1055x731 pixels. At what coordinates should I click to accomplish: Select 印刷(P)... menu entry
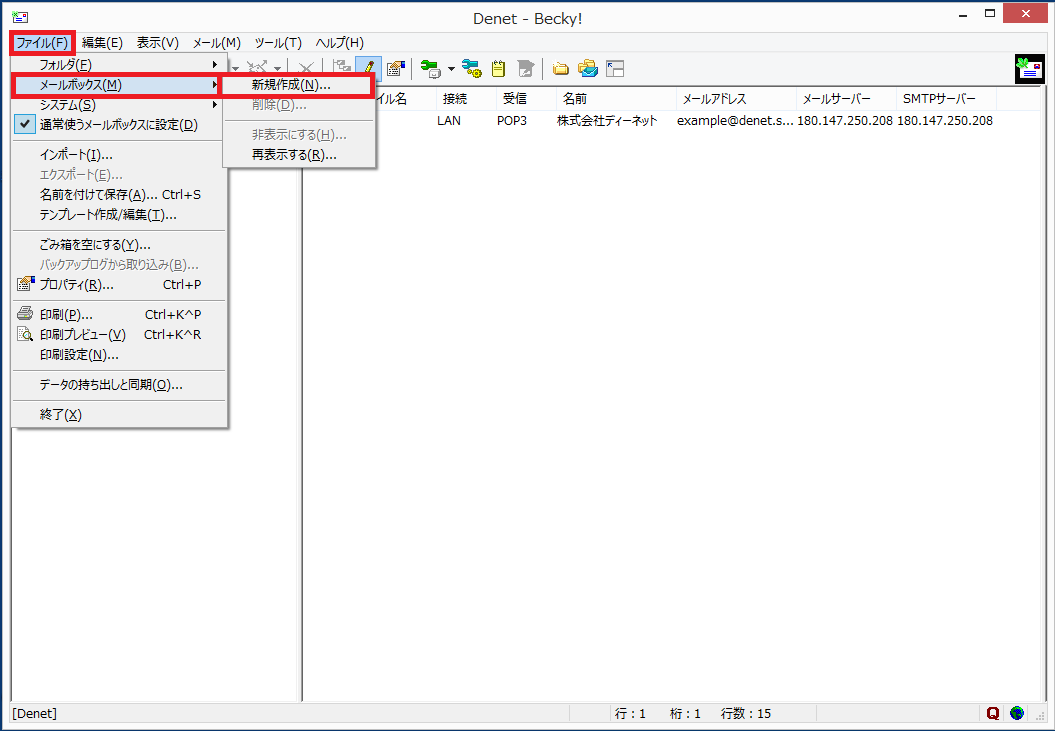[x=119, y=314]
